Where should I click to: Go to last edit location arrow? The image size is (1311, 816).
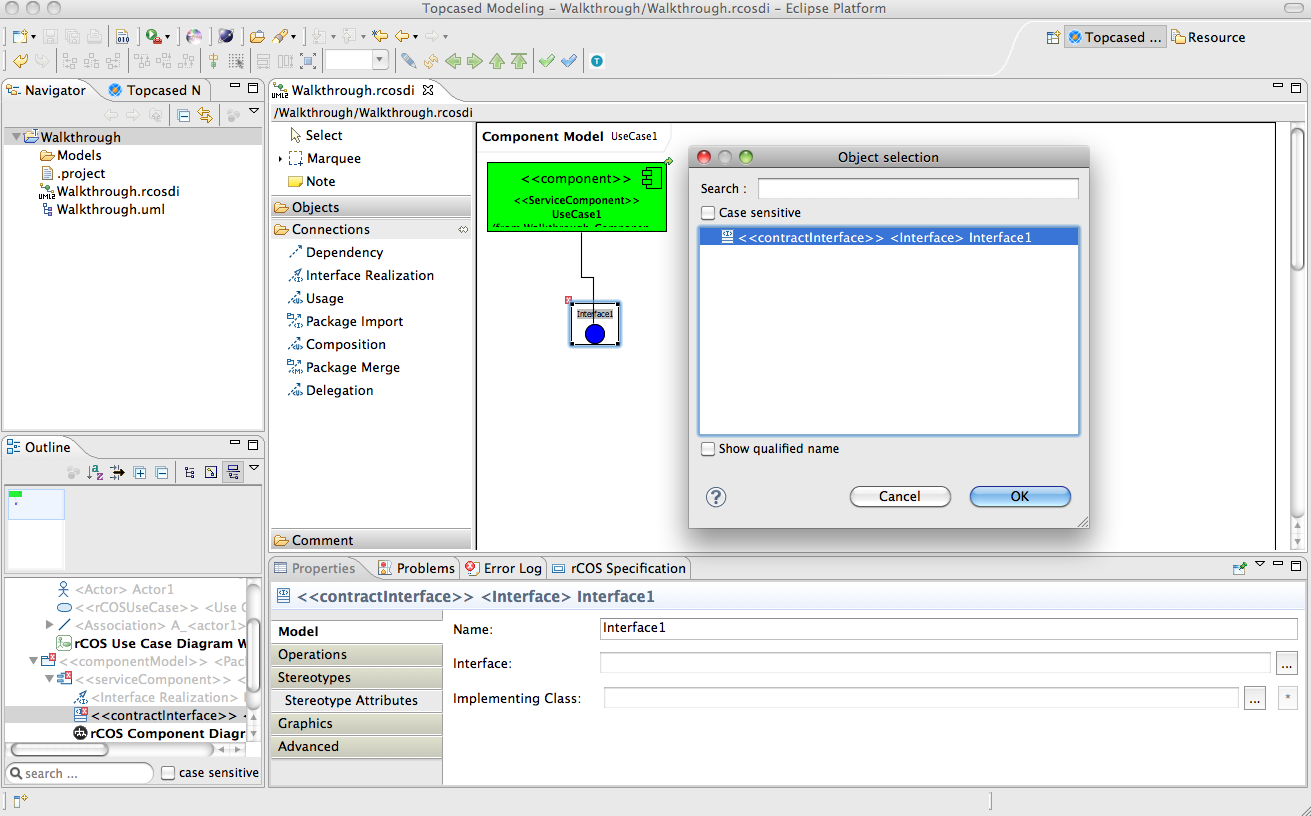(x=380, y=37)
